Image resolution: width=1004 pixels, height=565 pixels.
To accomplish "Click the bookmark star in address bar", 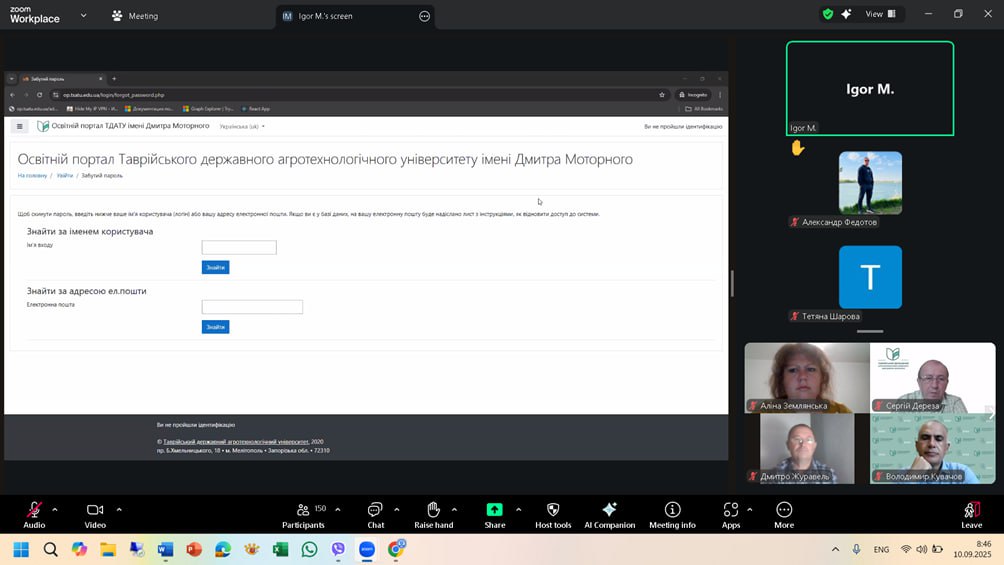I will click(x=661, y=95).
